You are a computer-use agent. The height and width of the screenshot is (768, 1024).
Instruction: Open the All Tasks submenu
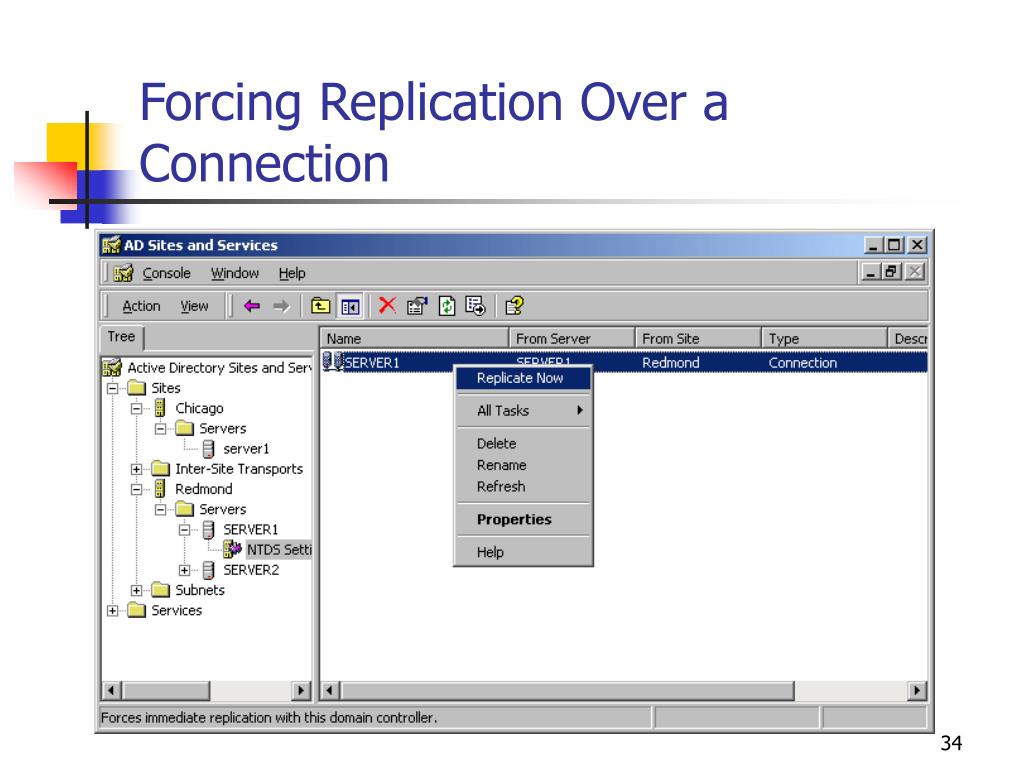coord(523,411)
